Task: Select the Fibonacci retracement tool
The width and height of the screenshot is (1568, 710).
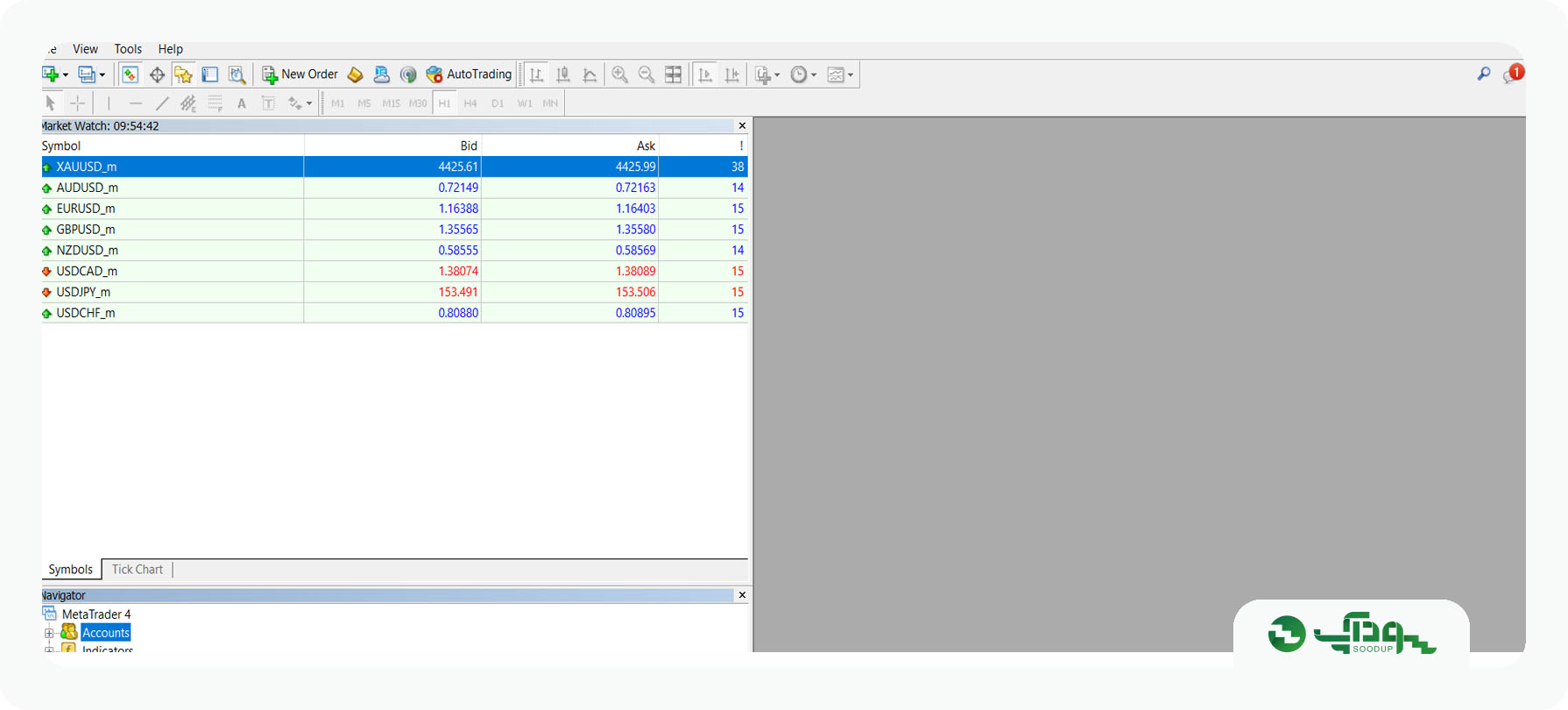Action: click(215, 103)
